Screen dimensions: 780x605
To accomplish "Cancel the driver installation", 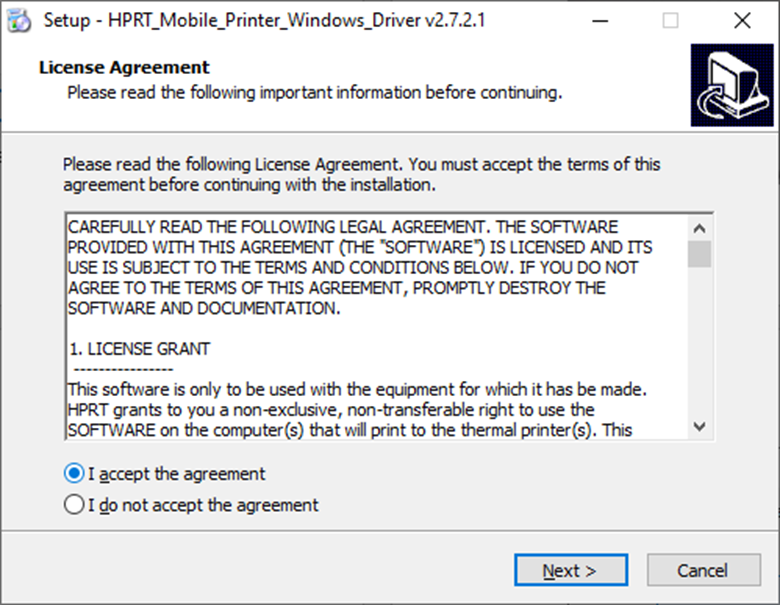I will (x=702, y=570).
